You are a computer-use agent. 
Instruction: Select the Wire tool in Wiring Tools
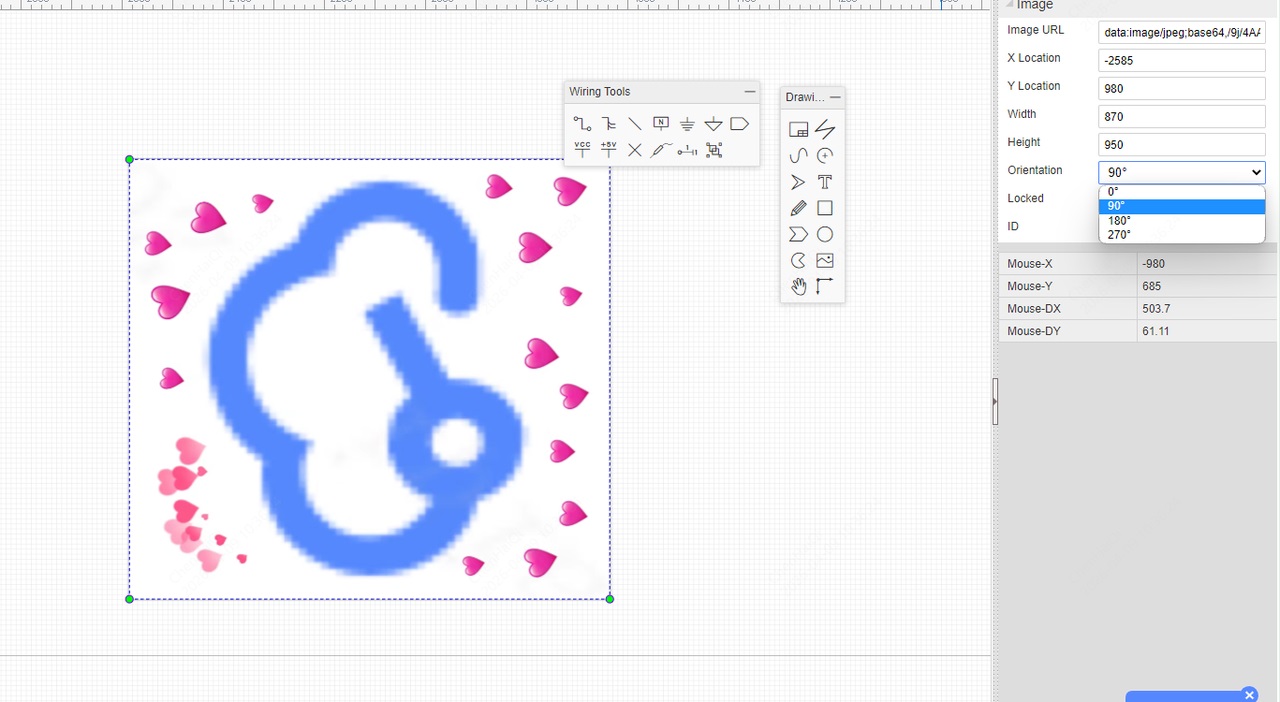tap(582, 124)
